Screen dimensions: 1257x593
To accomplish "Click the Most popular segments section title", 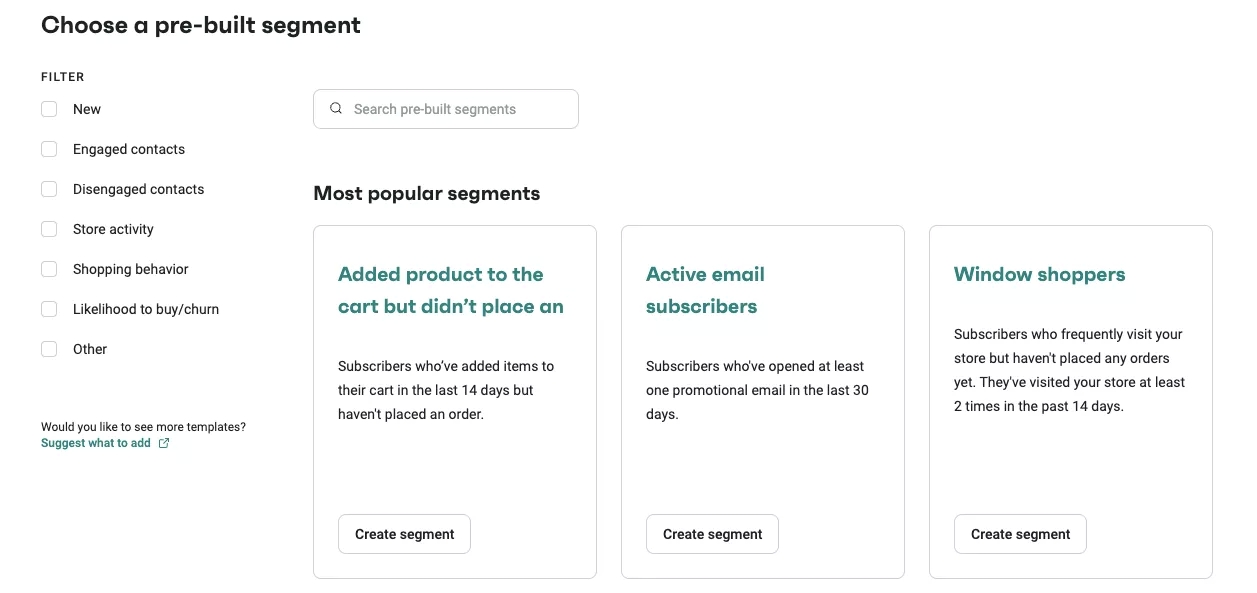I will (x=426, y=193).
